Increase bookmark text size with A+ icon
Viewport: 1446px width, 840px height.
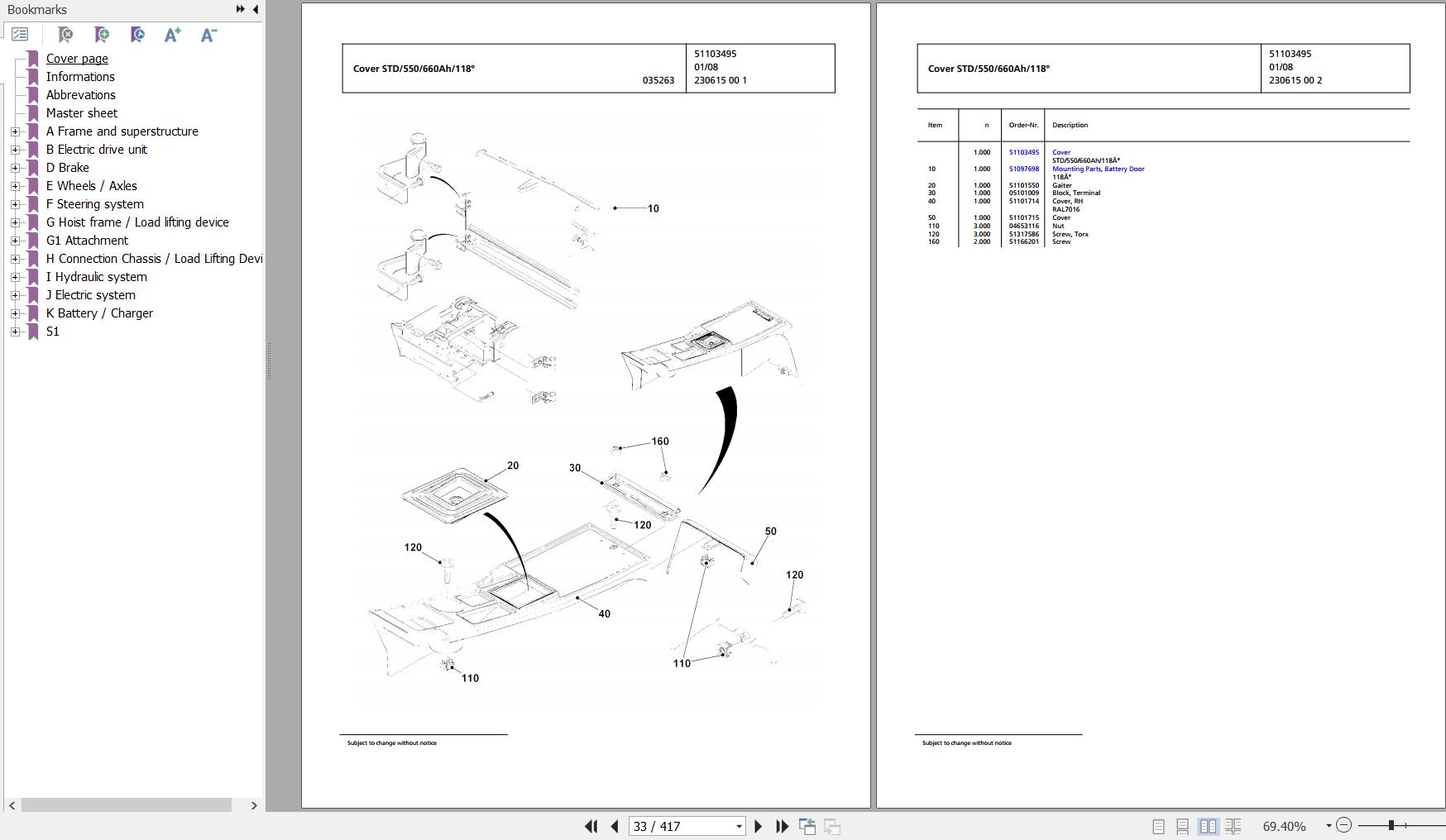(x=172, y=35)
